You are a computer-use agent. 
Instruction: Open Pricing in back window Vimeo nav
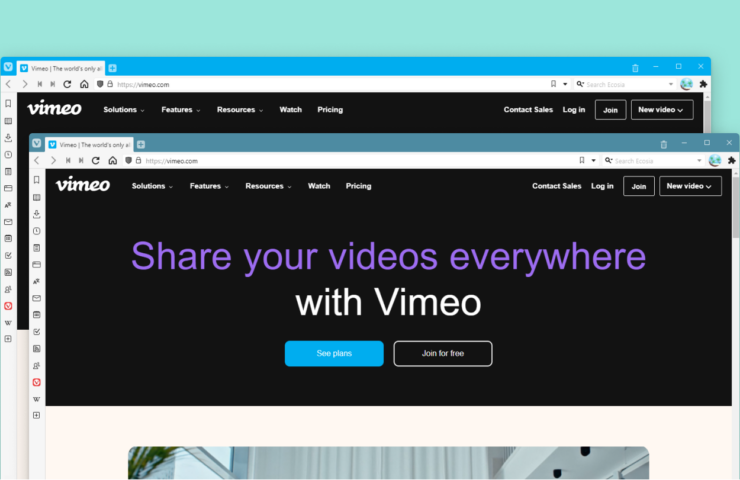(x=330, y=109)
